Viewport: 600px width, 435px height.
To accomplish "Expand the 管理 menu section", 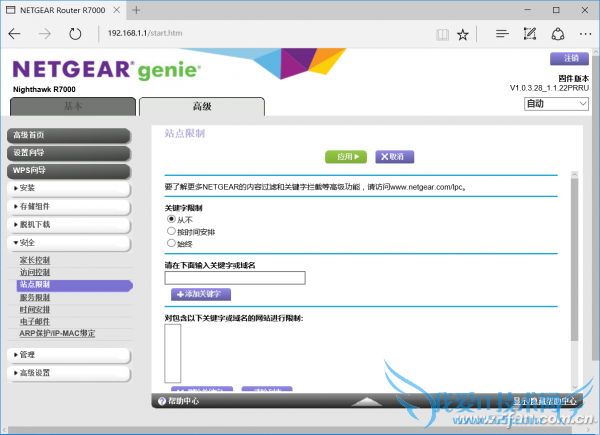I will click(69, 355).
